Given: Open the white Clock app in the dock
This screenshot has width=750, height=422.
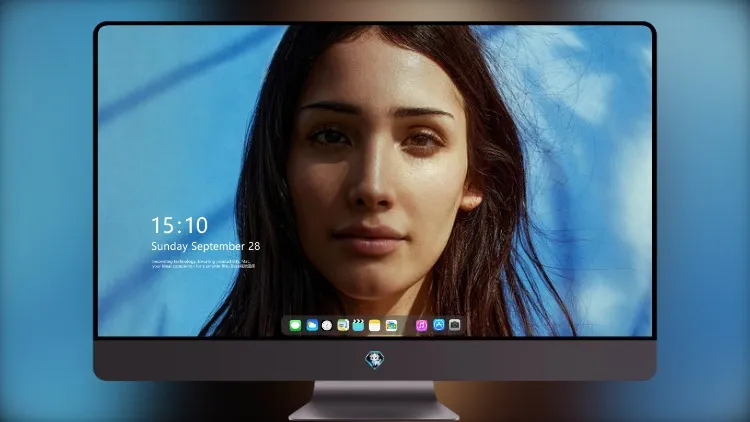Looking at the screenshot, I should [x=327, y=325].
